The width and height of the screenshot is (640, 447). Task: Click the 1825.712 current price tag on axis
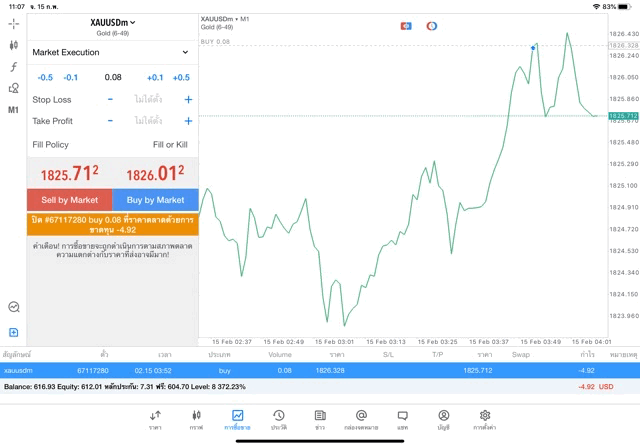point(623,116)
